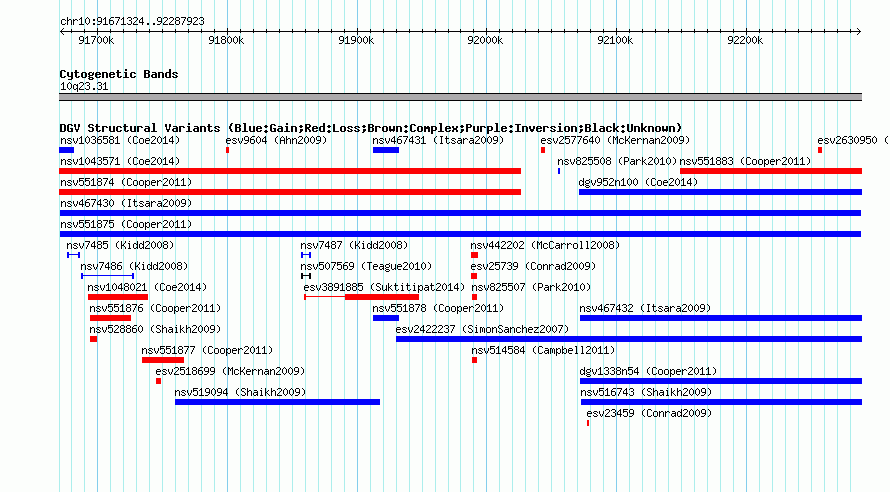Select the dgv952n100 (Coe2014) label
This screenshot has height=492, width=890.
638,182
